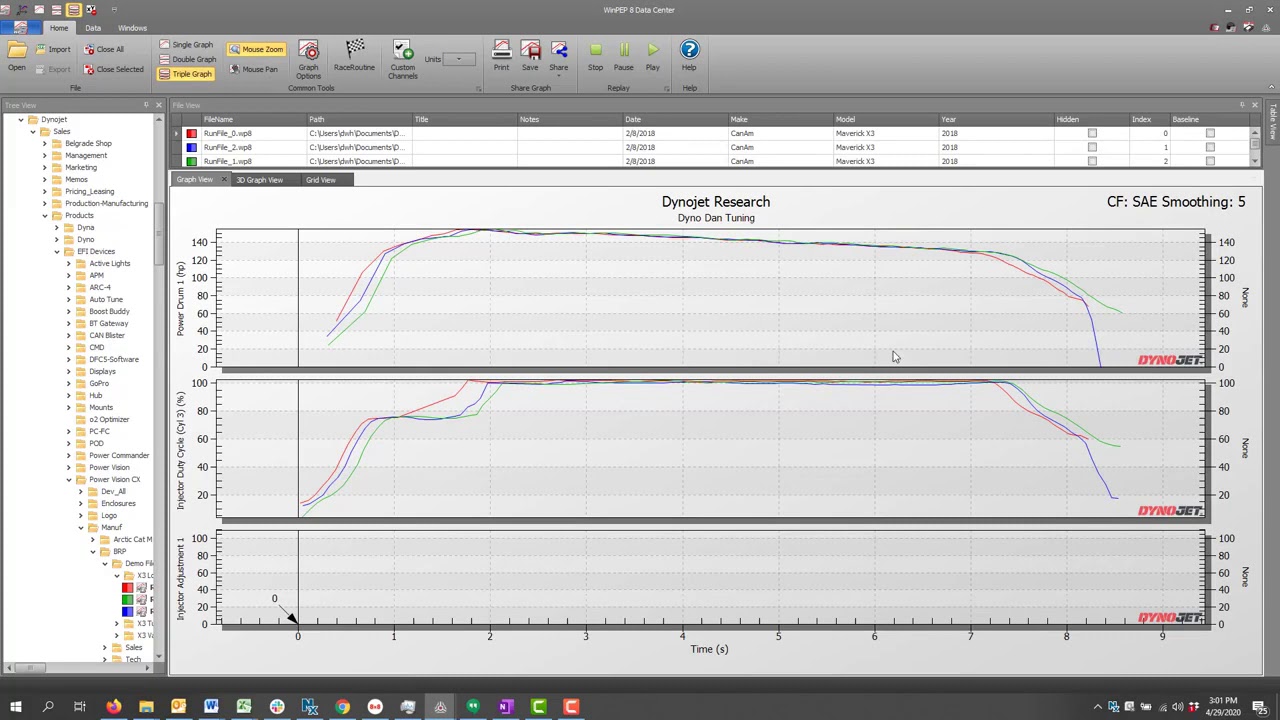Expand the Belgrade Shop folder

(x=44, y=143)
